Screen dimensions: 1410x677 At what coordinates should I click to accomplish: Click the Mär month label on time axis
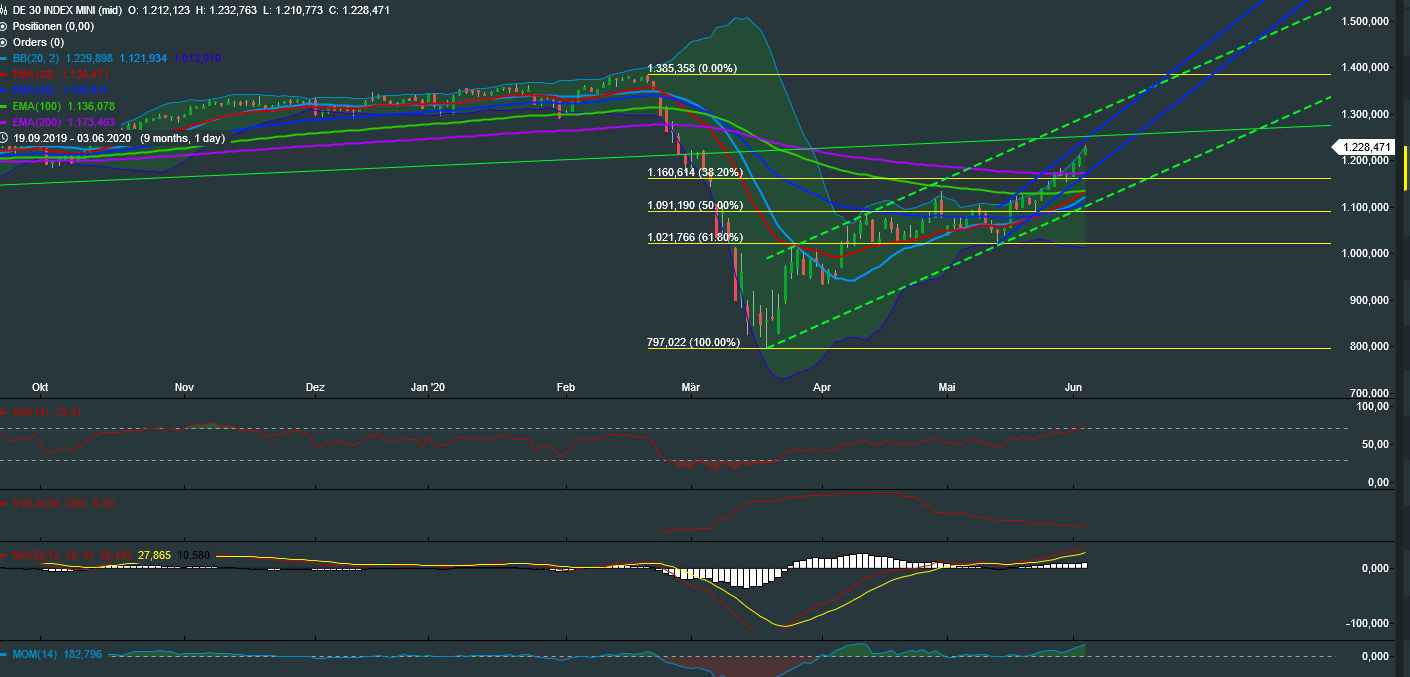[691, 386]
